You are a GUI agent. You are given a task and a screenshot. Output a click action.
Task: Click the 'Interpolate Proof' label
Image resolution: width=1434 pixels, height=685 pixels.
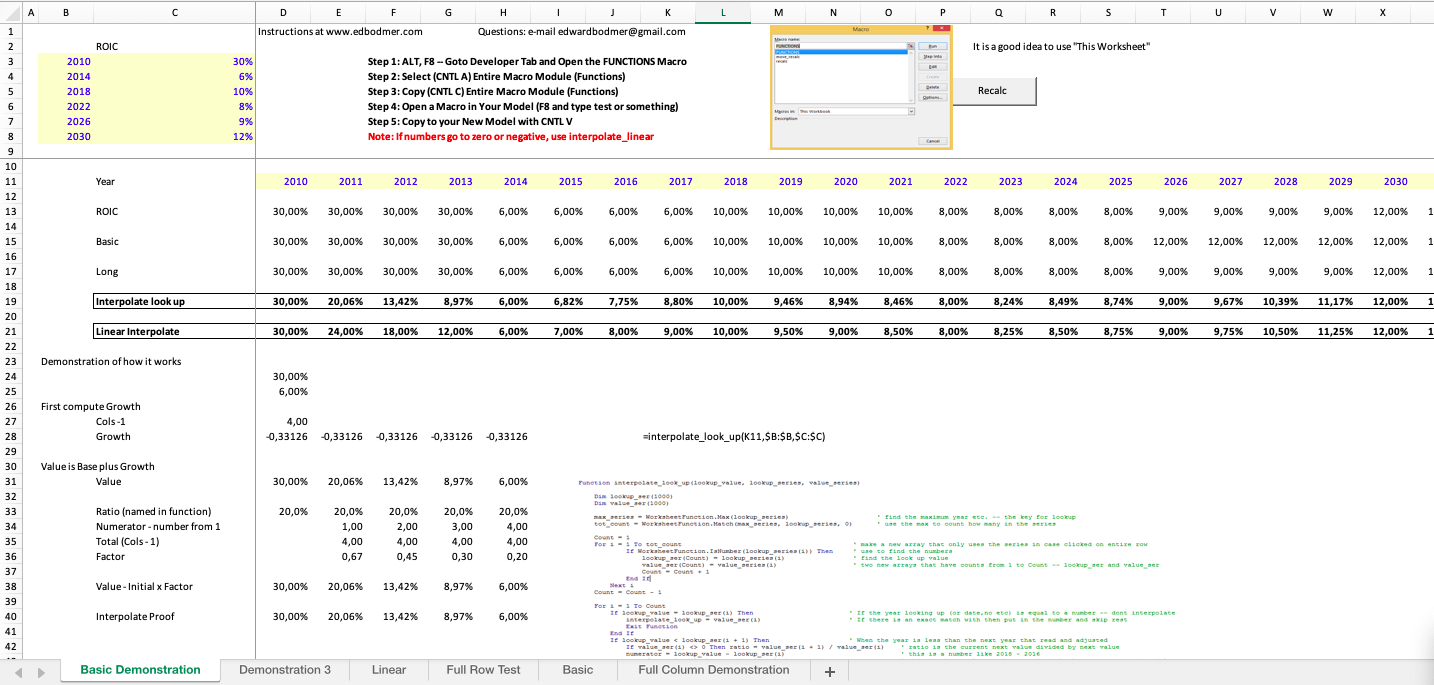pos(135,616)
